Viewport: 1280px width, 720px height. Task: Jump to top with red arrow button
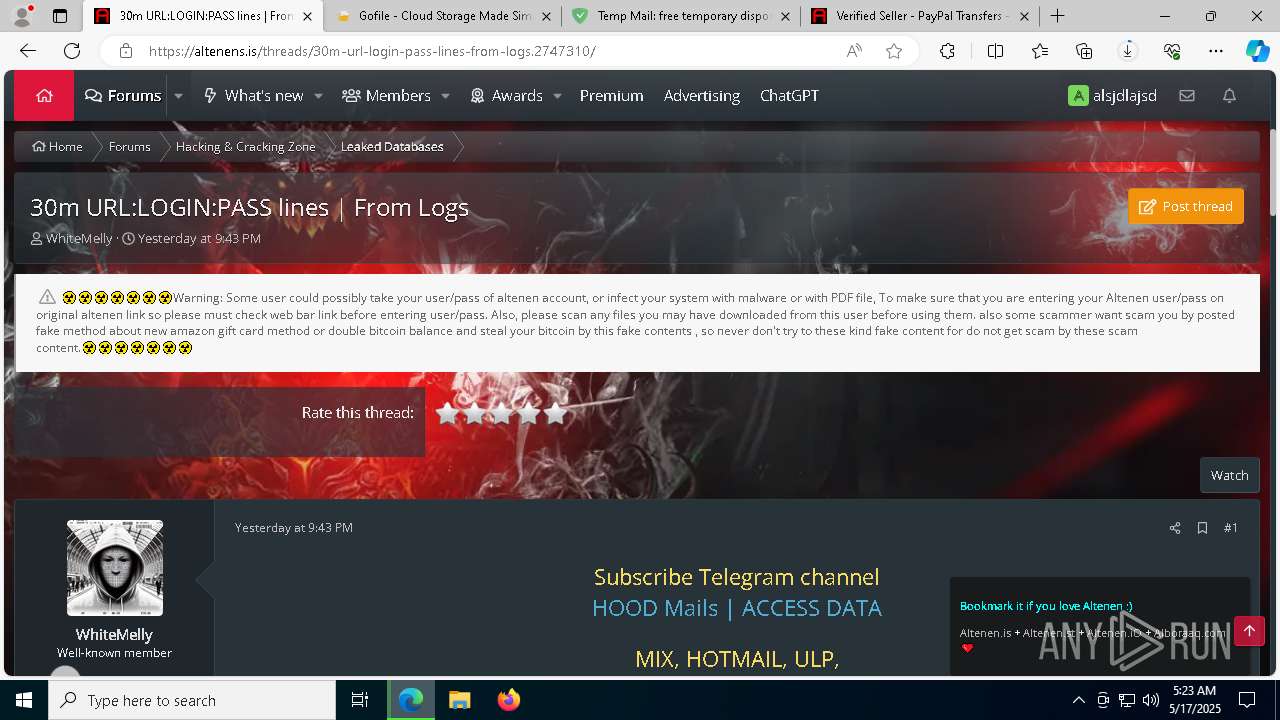(1249, 631)
